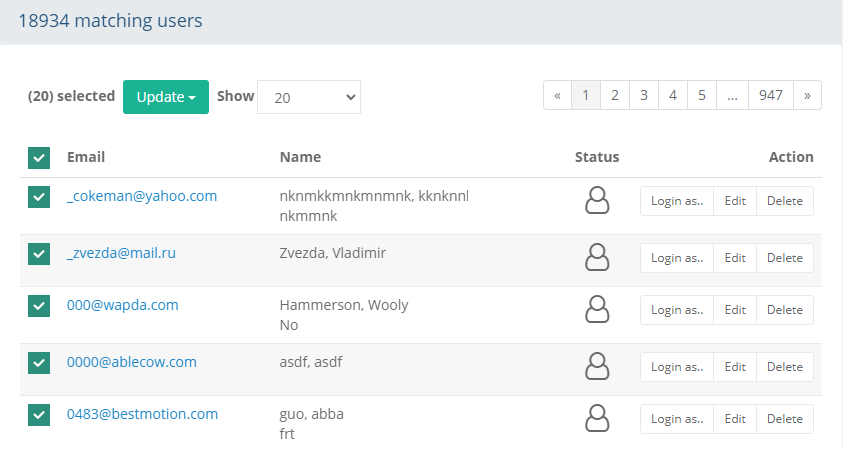Open the _zvezda@mail.ru email link
The width and height of the screenshot is (843, 449).
(121, 253)
